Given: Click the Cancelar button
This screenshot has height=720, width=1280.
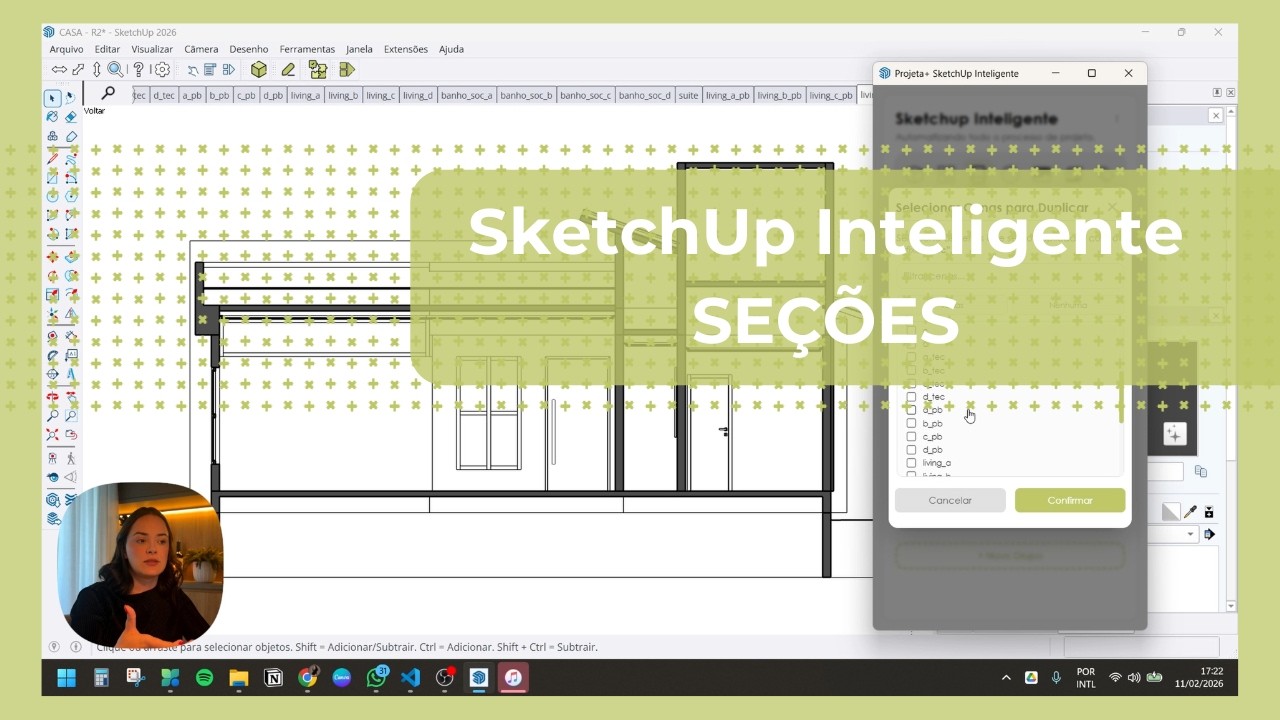Looking at the screenshot, I should (x=950, y=500).
